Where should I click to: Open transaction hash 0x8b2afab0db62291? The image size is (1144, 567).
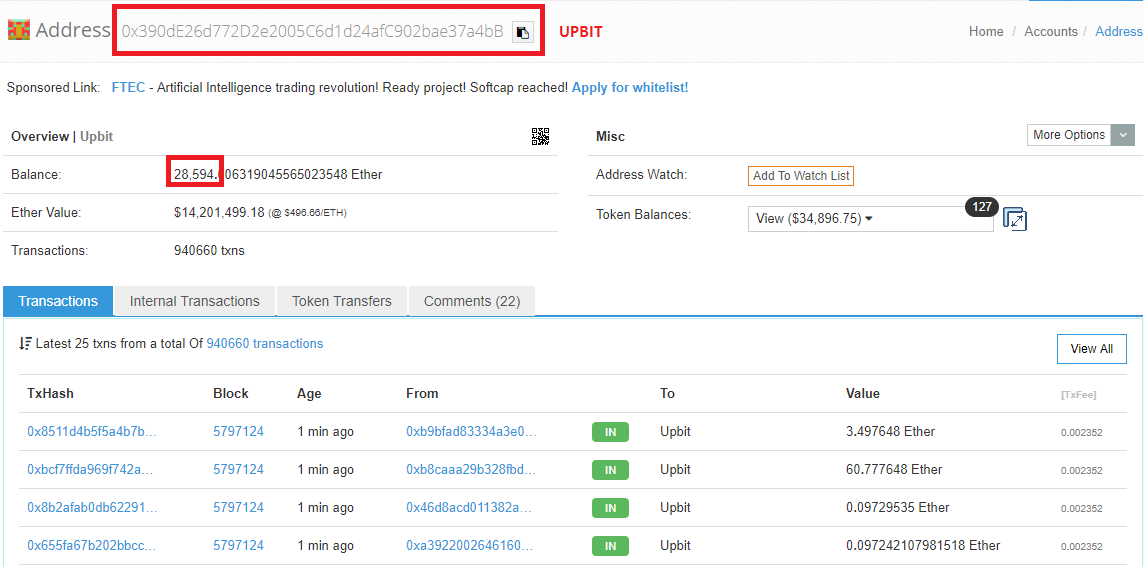(x=92, y=507)
